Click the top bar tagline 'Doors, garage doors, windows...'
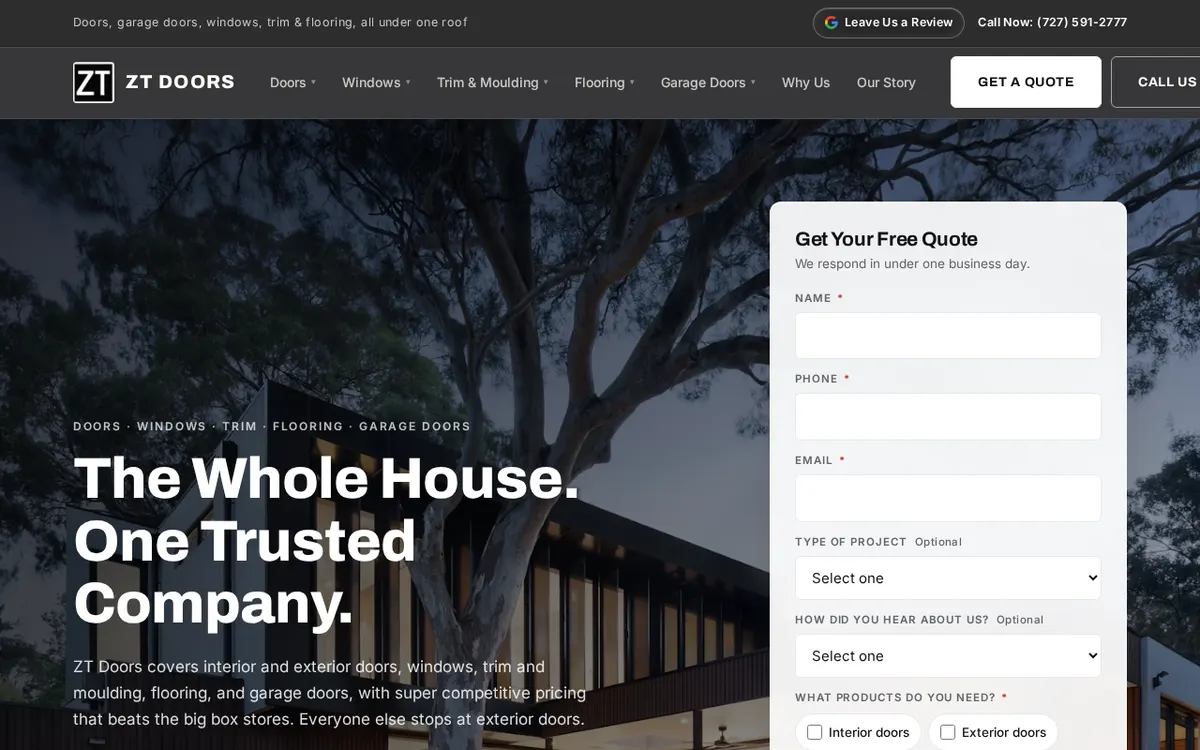 coord(270,22)
